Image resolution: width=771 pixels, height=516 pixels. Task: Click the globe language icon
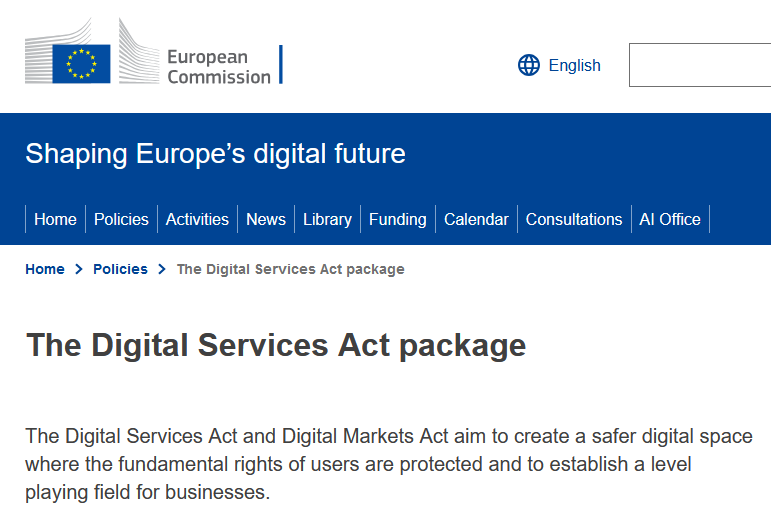click(529, 66)
